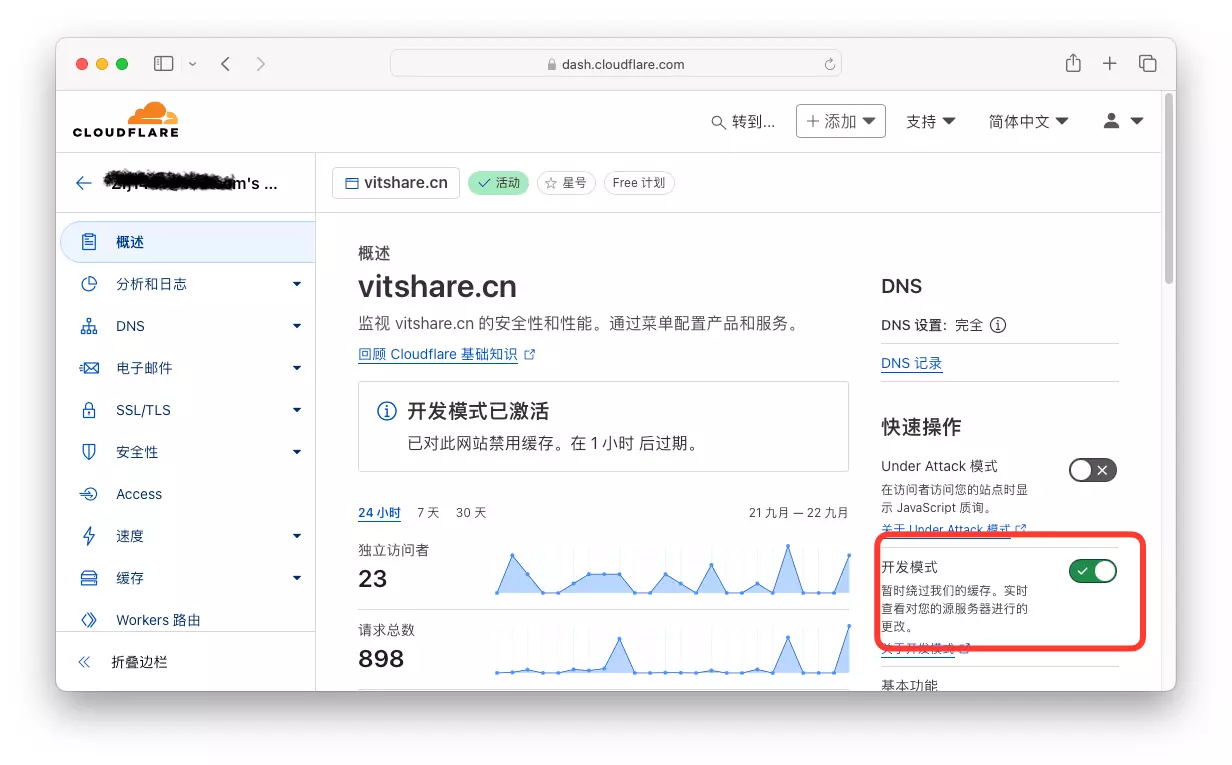Click the 分析和日志 chart icon
The width and height of the screenshot is (1232, 765).
[x=89, y=284]
